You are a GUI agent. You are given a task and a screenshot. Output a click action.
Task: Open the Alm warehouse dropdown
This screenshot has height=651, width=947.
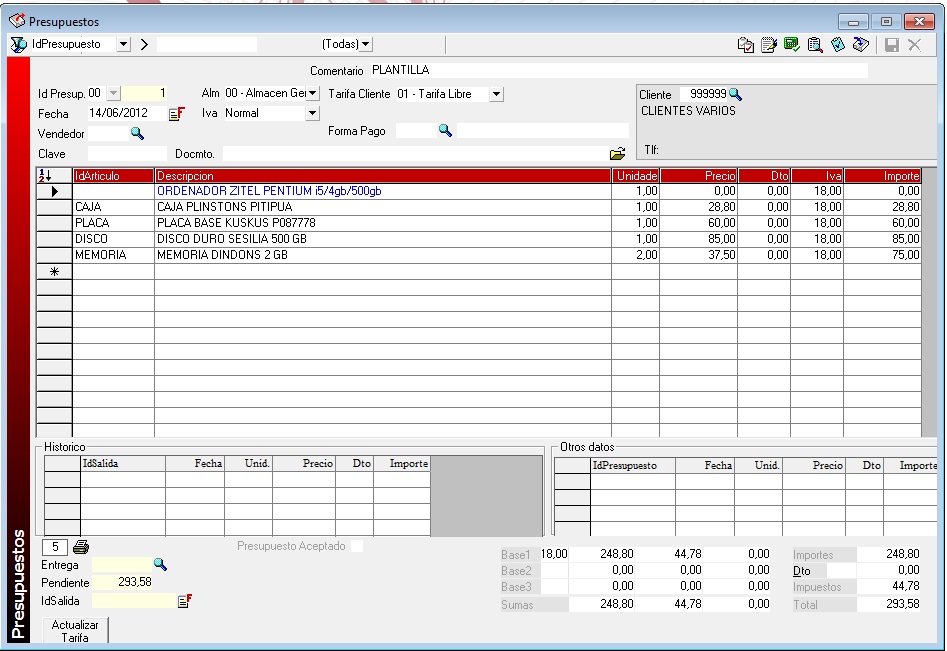[312, 94]
